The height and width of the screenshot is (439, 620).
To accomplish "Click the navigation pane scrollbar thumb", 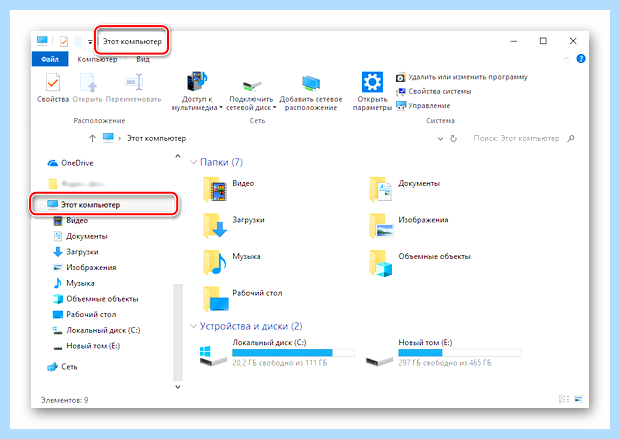I will pos(178,332).
